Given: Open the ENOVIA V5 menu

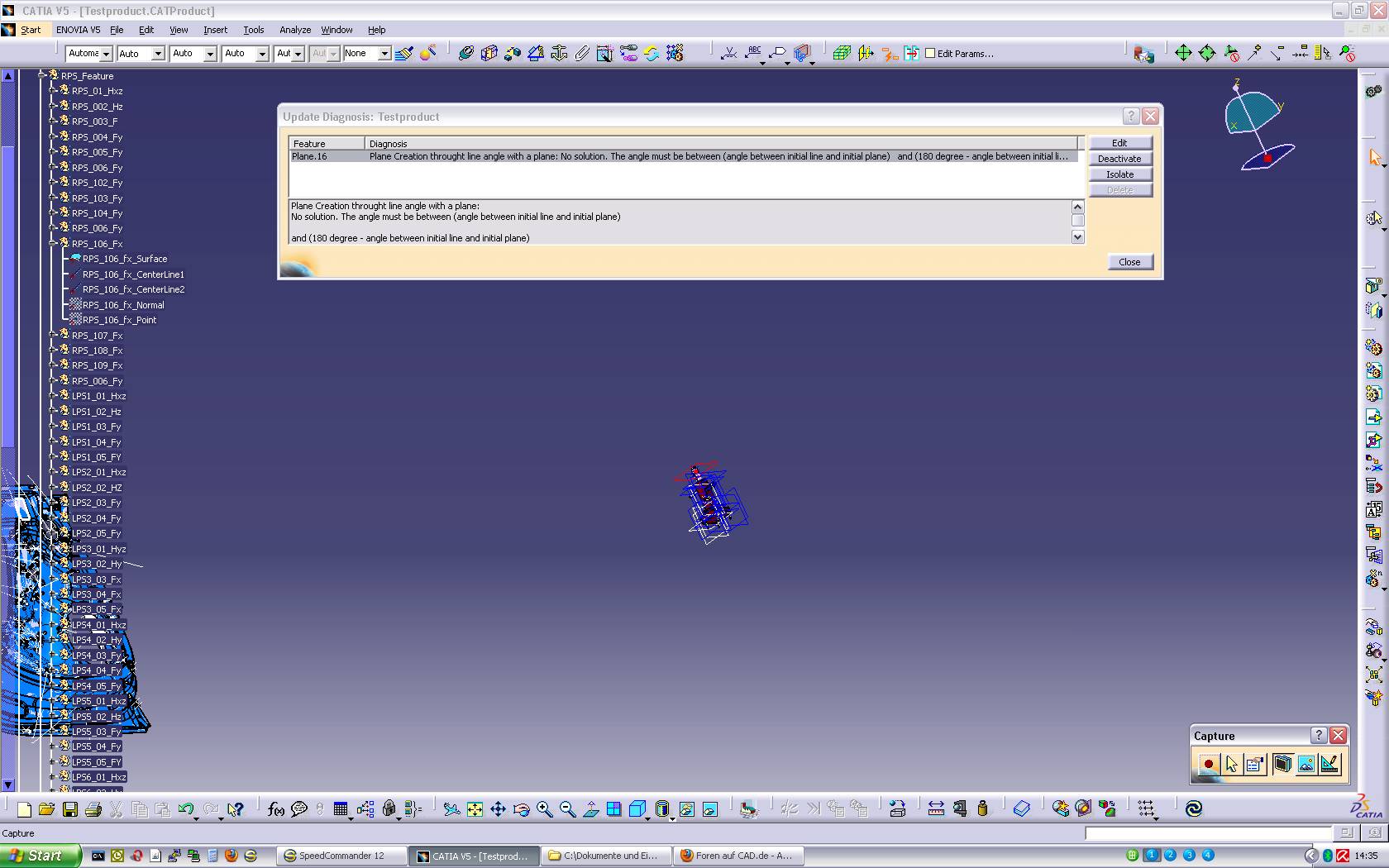Looking at the screenshot, I should [78, 30].
